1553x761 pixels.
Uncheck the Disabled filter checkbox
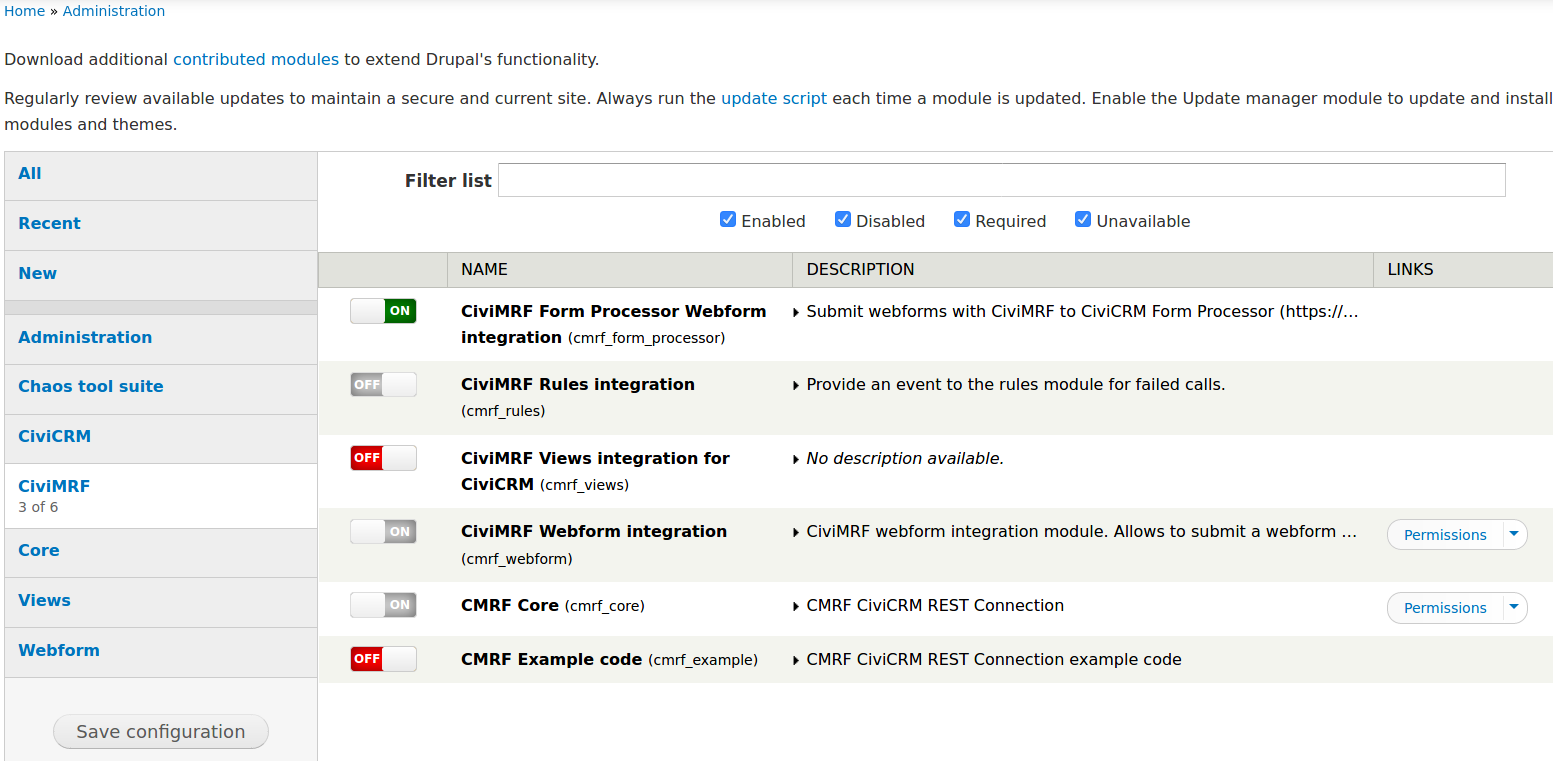tap(843, 220)
